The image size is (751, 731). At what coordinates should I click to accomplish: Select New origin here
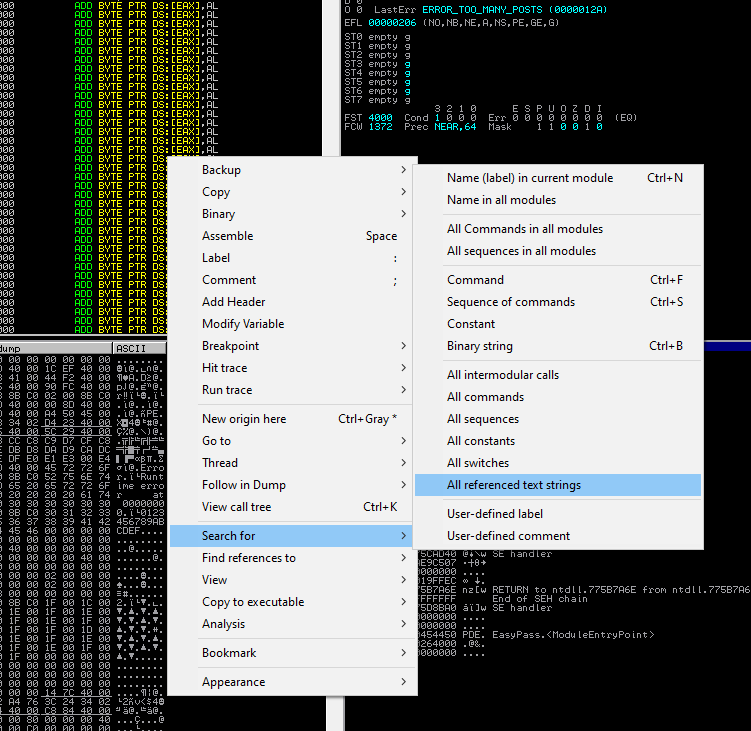(x=292, y=419)
